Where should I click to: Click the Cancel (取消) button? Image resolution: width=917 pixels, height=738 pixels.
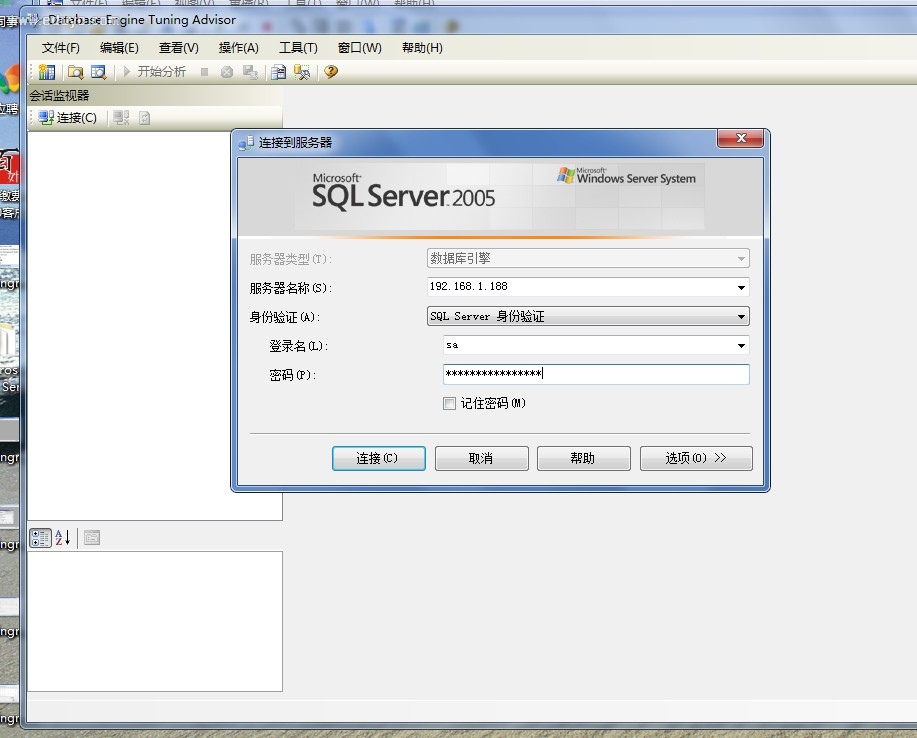tap(481, 458)
